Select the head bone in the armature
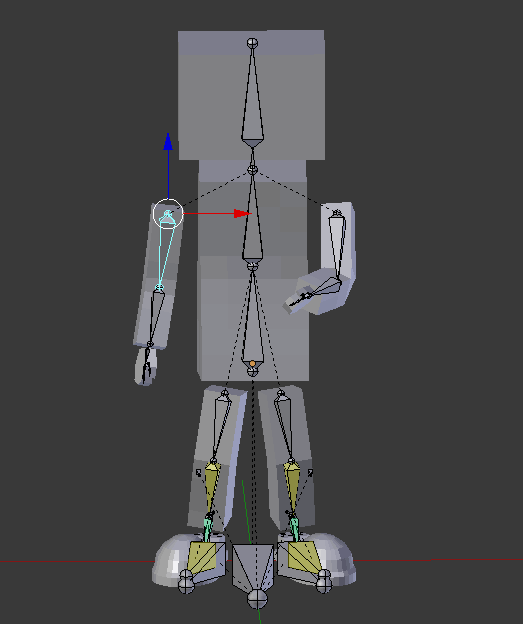The image size is (523, 624). point(252,98)
